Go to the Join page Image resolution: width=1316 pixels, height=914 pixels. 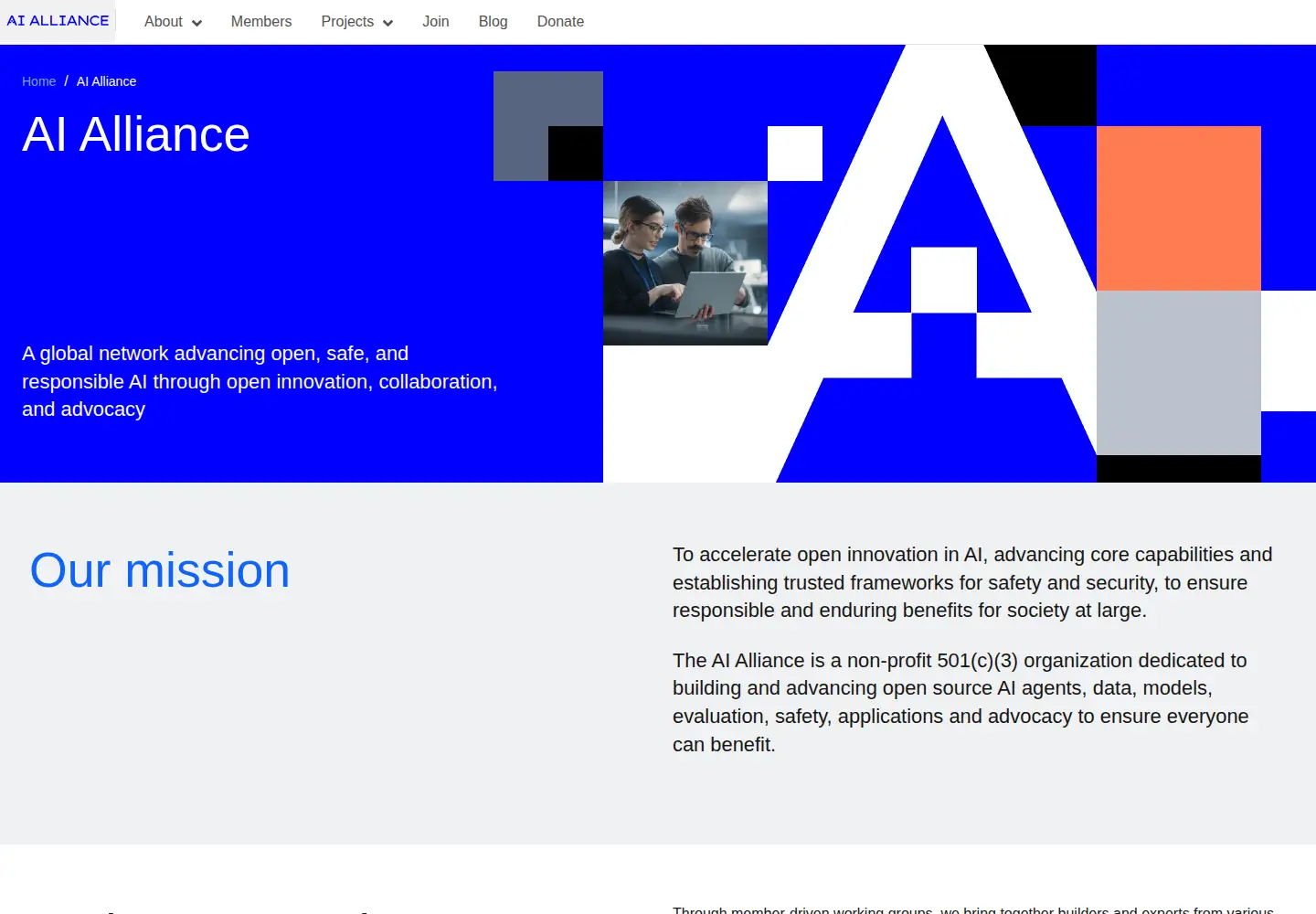(x=436, y=21)
